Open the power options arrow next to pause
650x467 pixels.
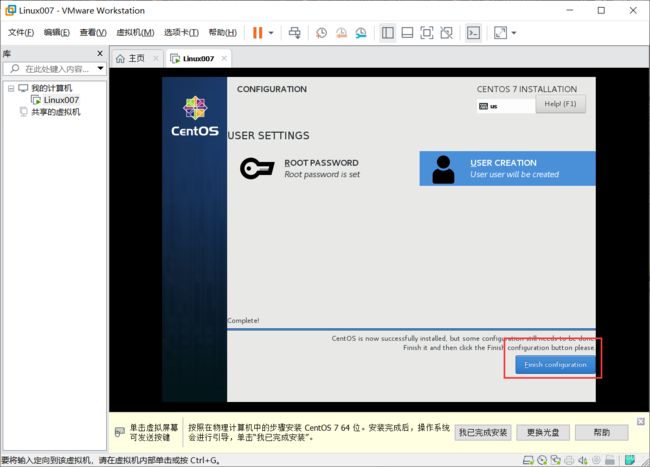[x=271, y=33]
